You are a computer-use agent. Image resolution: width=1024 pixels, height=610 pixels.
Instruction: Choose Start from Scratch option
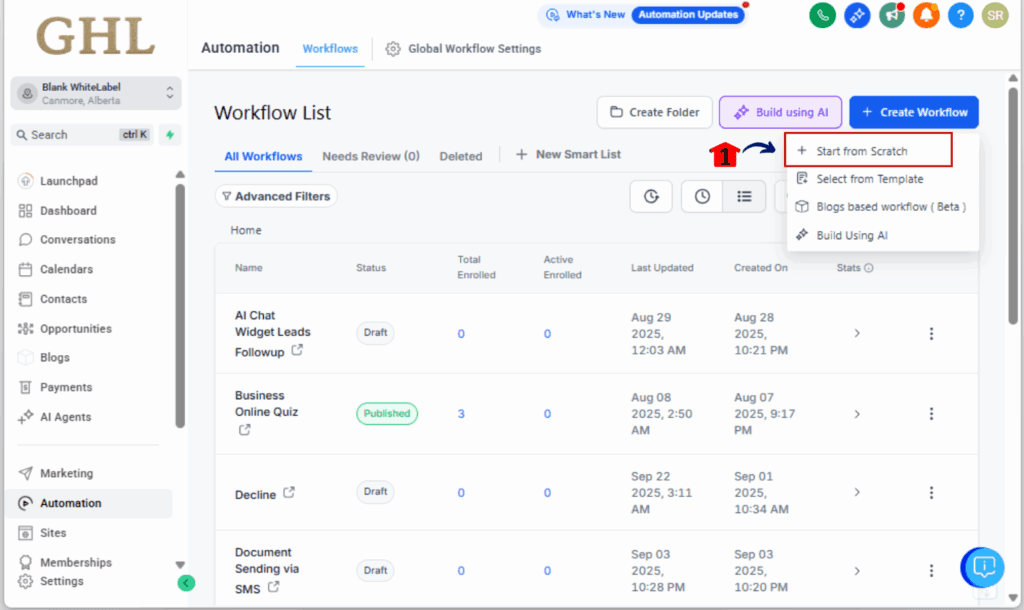click(x=869, y=150)
